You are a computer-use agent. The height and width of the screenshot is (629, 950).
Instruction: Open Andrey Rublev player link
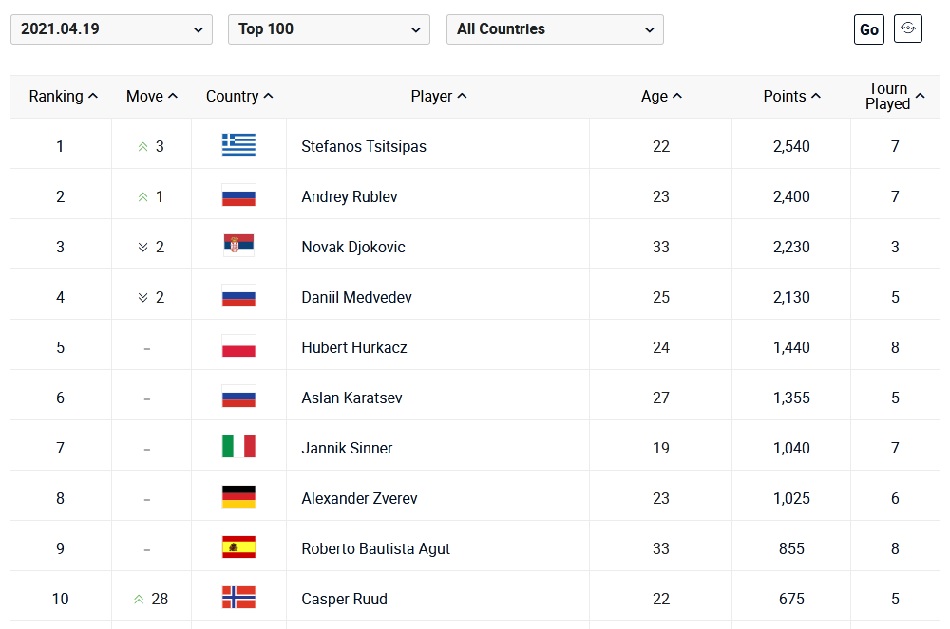coord(349,197)
